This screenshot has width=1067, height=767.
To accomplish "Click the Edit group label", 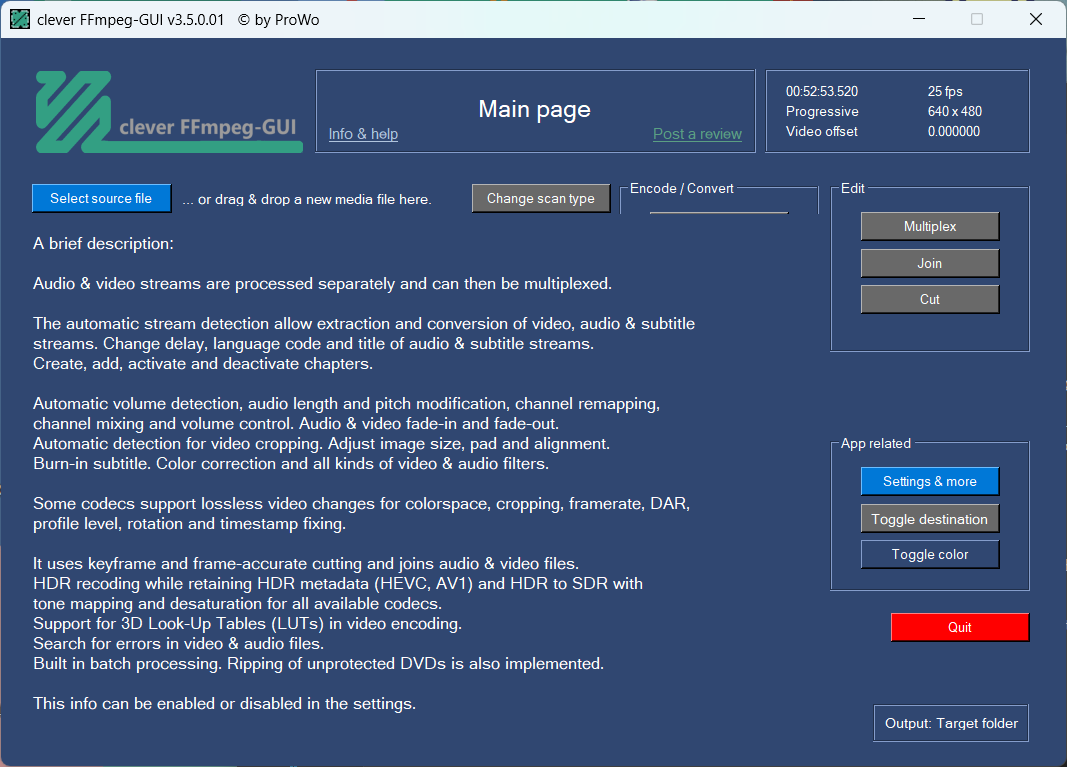I will point(852,189).
